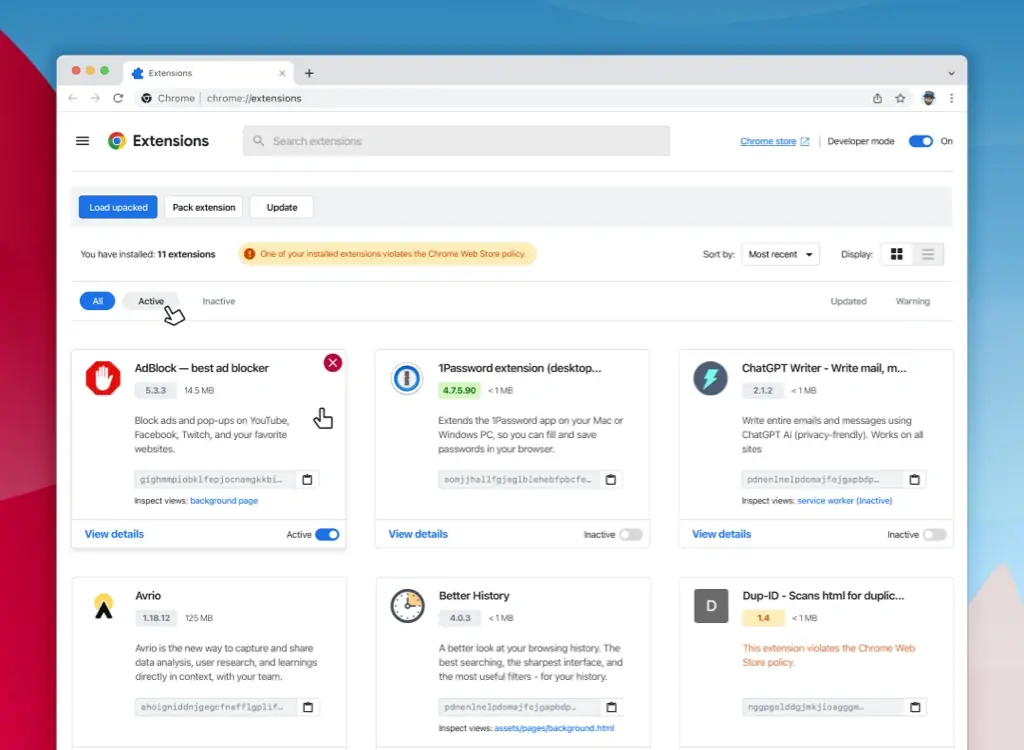The width and height of the screenshot is (1024, 750).
Task: Copy the AdBlock extension ID
Action: click(x=307, y=479)
